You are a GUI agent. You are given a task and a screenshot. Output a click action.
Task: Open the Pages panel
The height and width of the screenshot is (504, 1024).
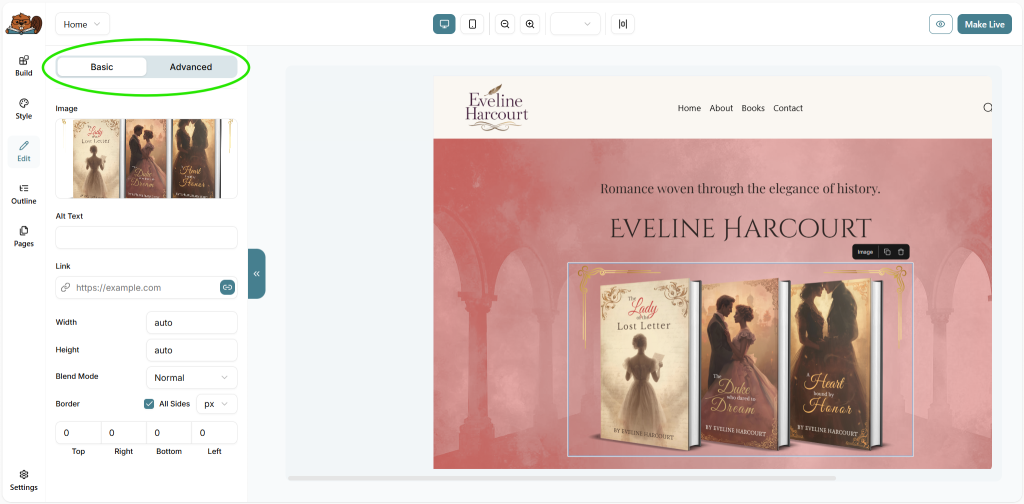(x=24, y=236)
